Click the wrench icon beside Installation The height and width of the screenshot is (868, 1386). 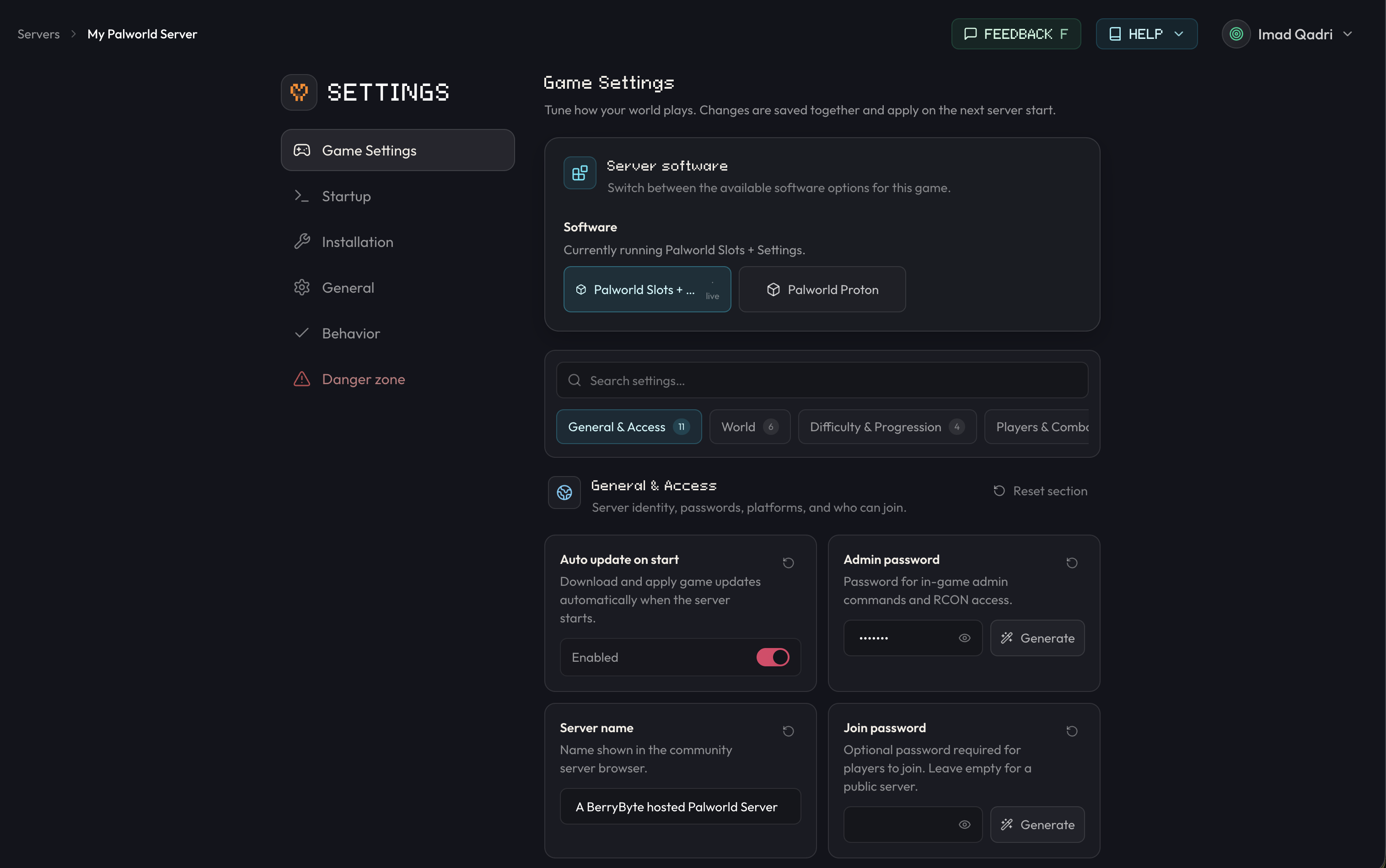click(x=302, y=241)
